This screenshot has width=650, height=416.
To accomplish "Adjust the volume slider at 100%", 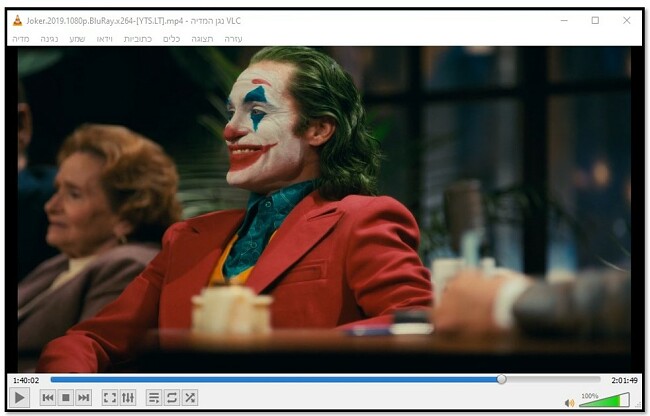I will (x=604, y=400).
